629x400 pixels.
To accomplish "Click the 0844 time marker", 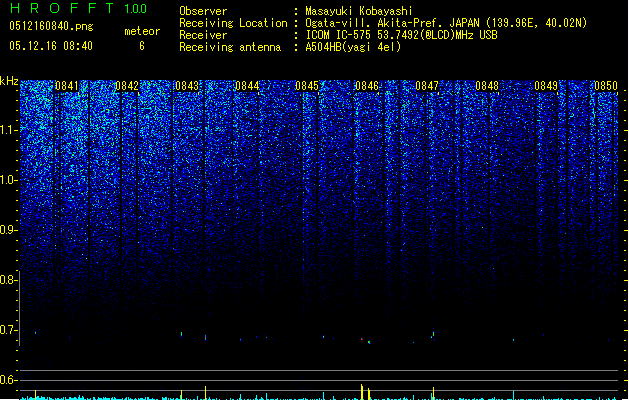I will (x=247, y=86).
